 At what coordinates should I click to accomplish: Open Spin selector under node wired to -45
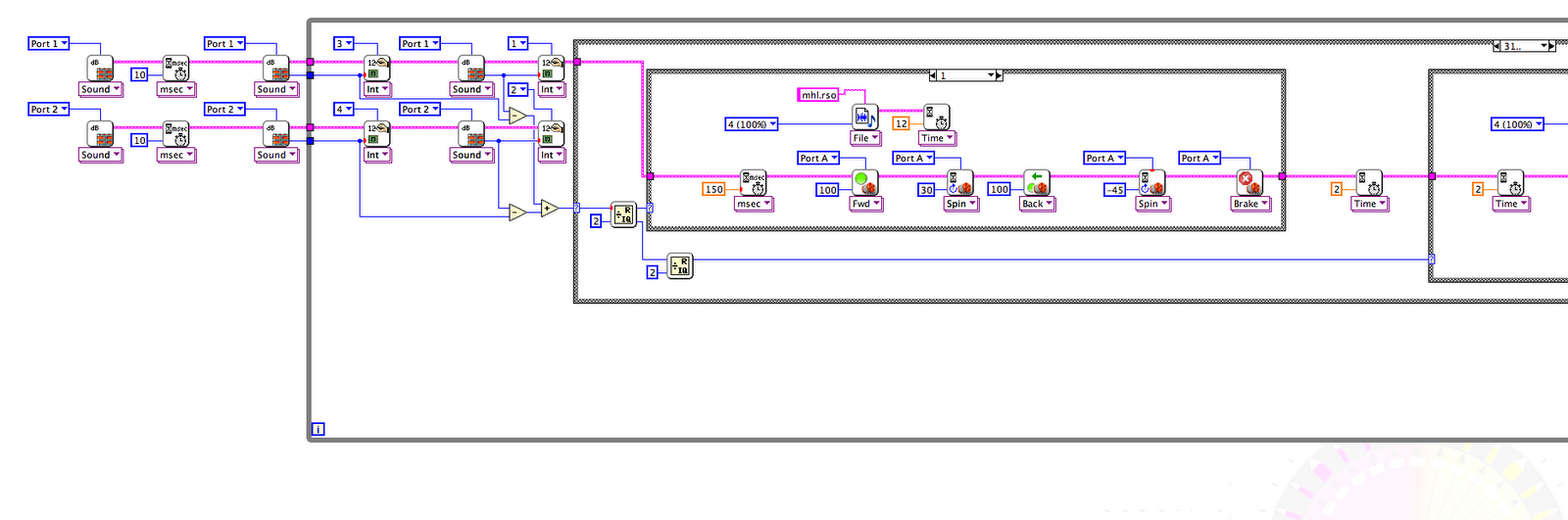tap(1152, 204)
